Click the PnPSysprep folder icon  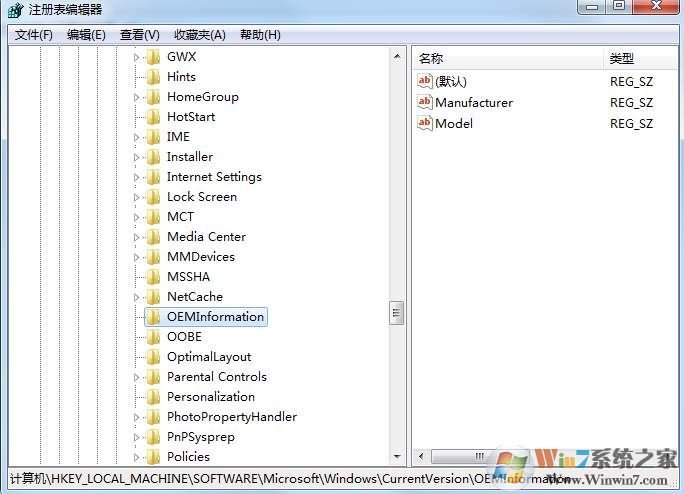(154, 437)
